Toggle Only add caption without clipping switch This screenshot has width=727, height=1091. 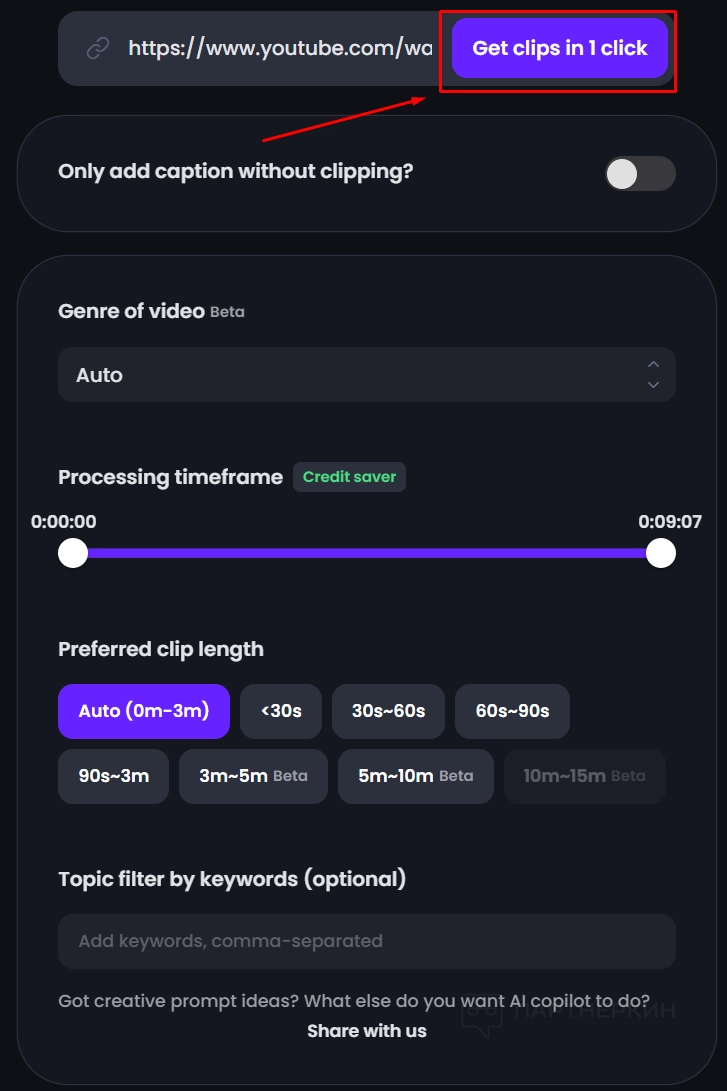(x=640, y=173)
